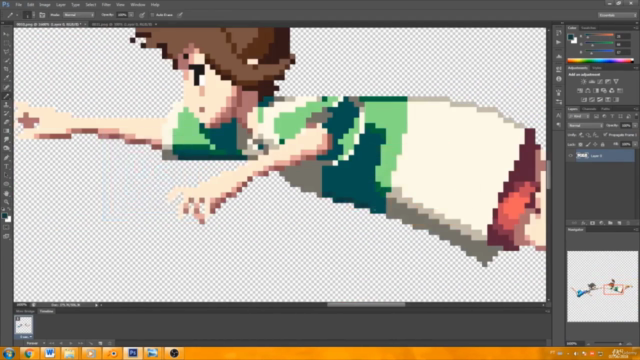Select the Paint Bucket tool

(7, 131)
